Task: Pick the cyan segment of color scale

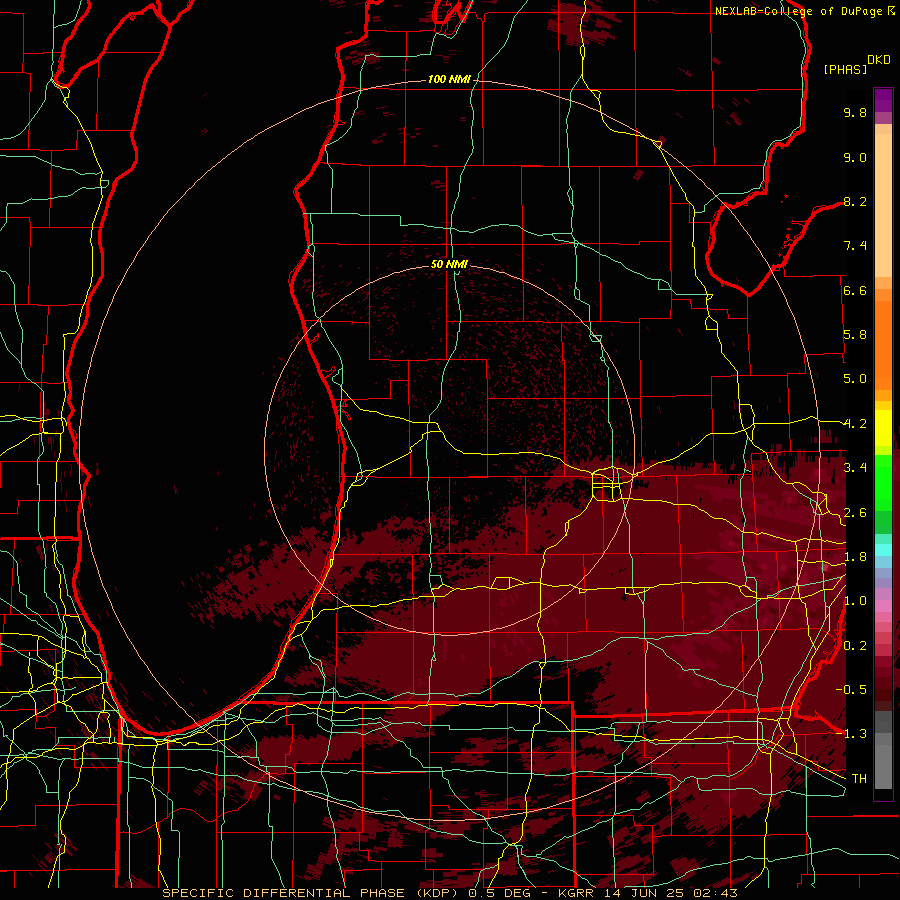Action: [883, 550]
